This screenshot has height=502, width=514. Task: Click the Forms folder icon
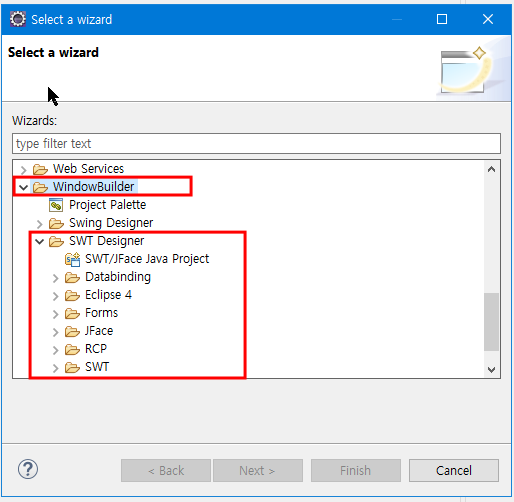(x=72, y=313)
